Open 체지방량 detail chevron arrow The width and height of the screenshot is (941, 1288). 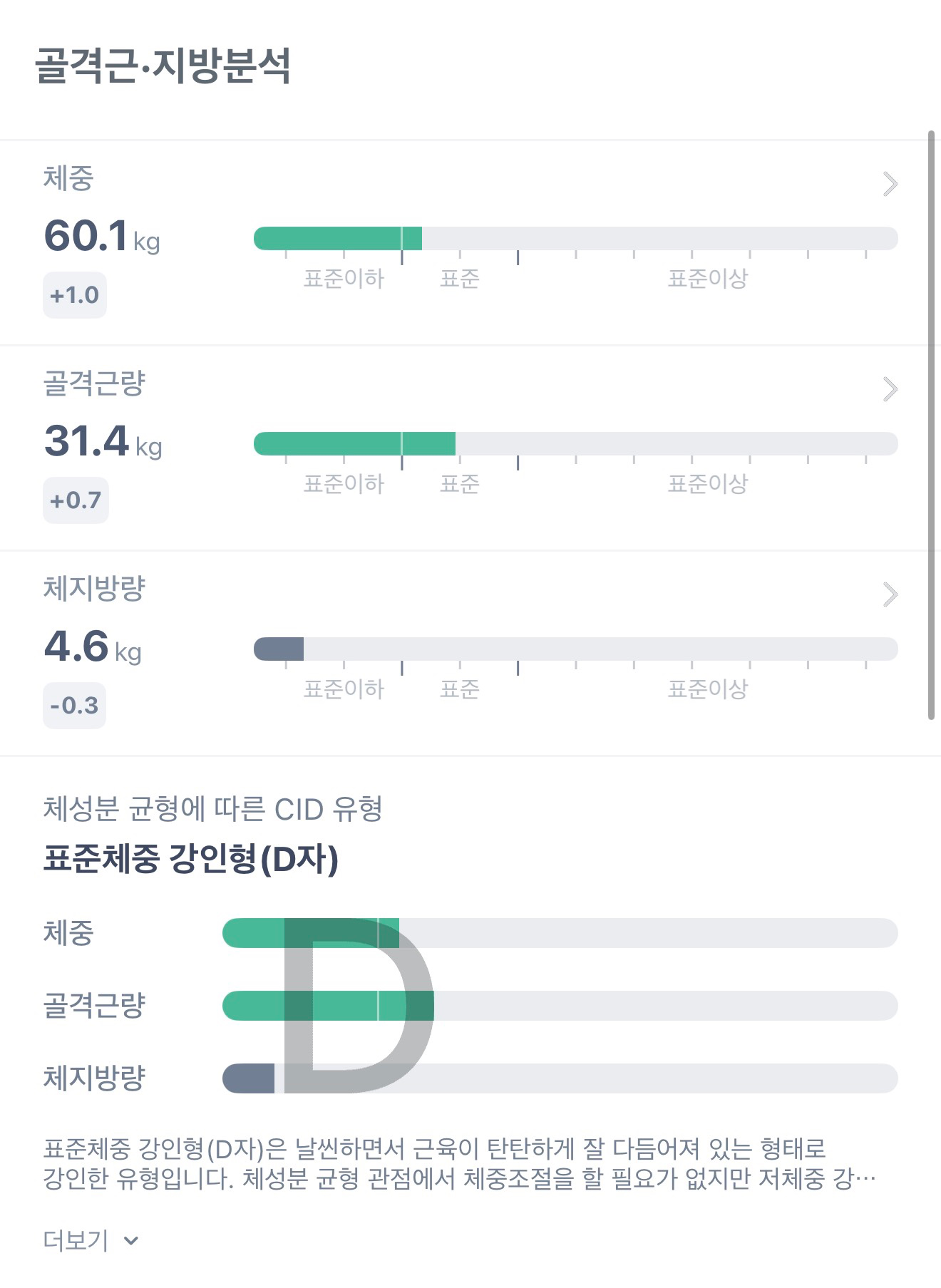[x=890, y=594]
